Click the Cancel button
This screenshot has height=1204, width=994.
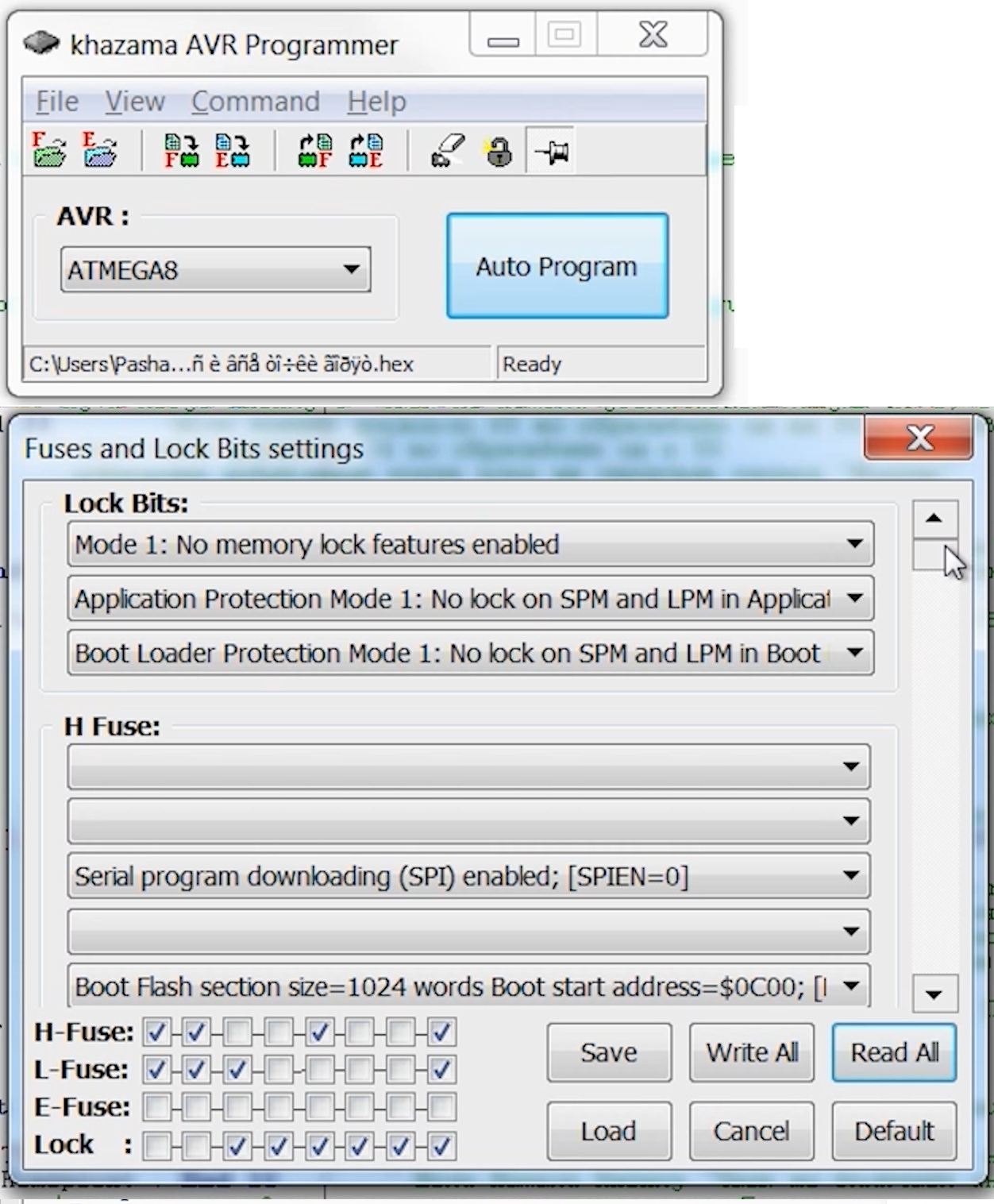point(752,1131)
